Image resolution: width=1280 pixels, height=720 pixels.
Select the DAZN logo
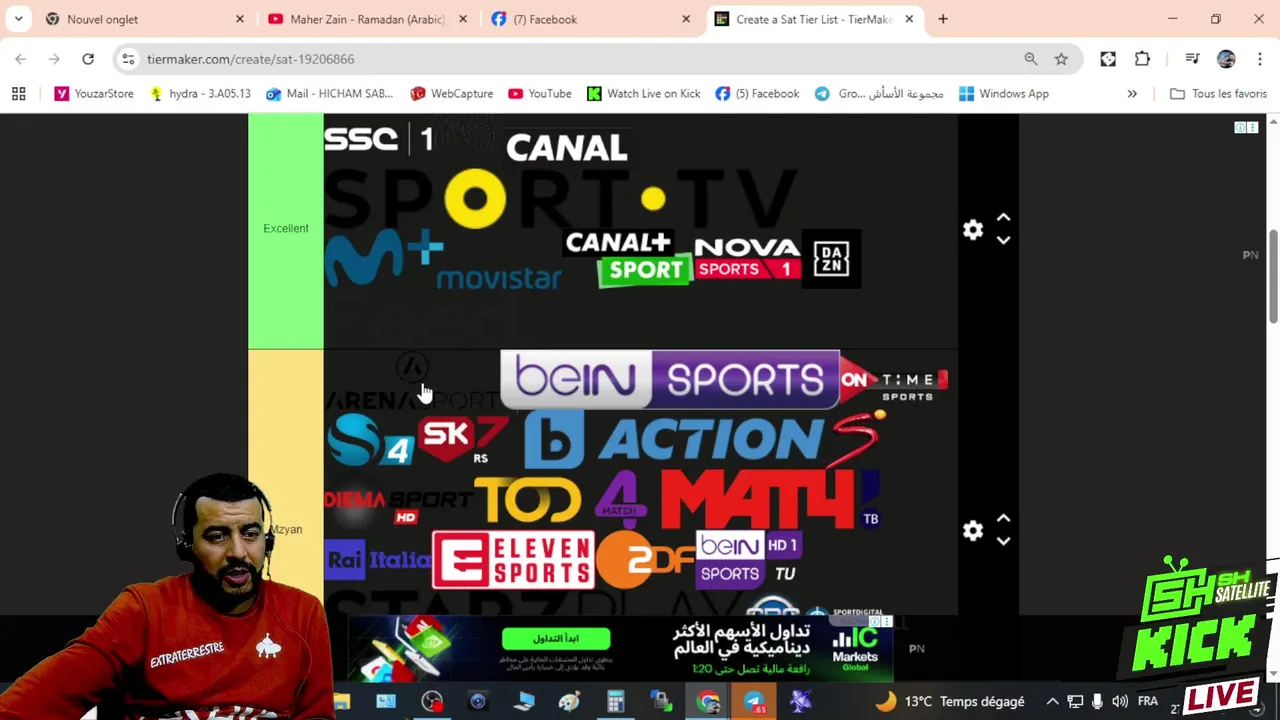(832, 259)
